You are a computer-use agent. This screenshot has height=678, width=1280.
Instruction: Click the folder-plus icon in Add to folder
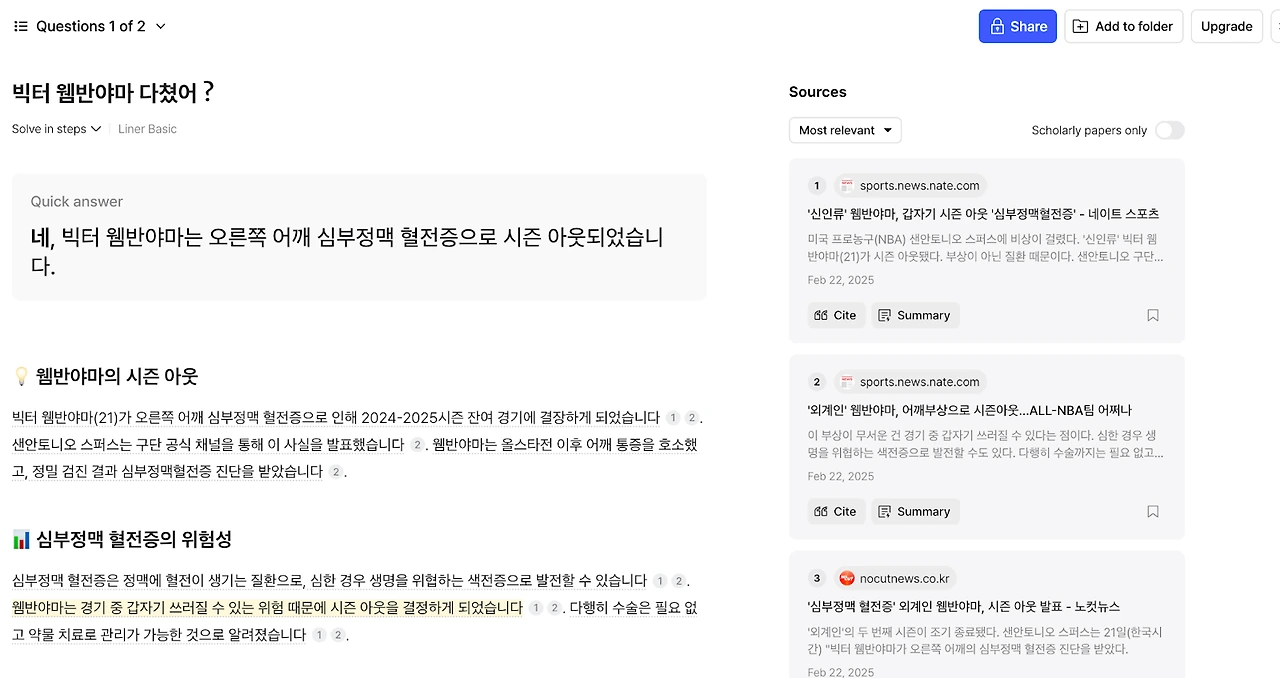click(x=1080, y=27)
